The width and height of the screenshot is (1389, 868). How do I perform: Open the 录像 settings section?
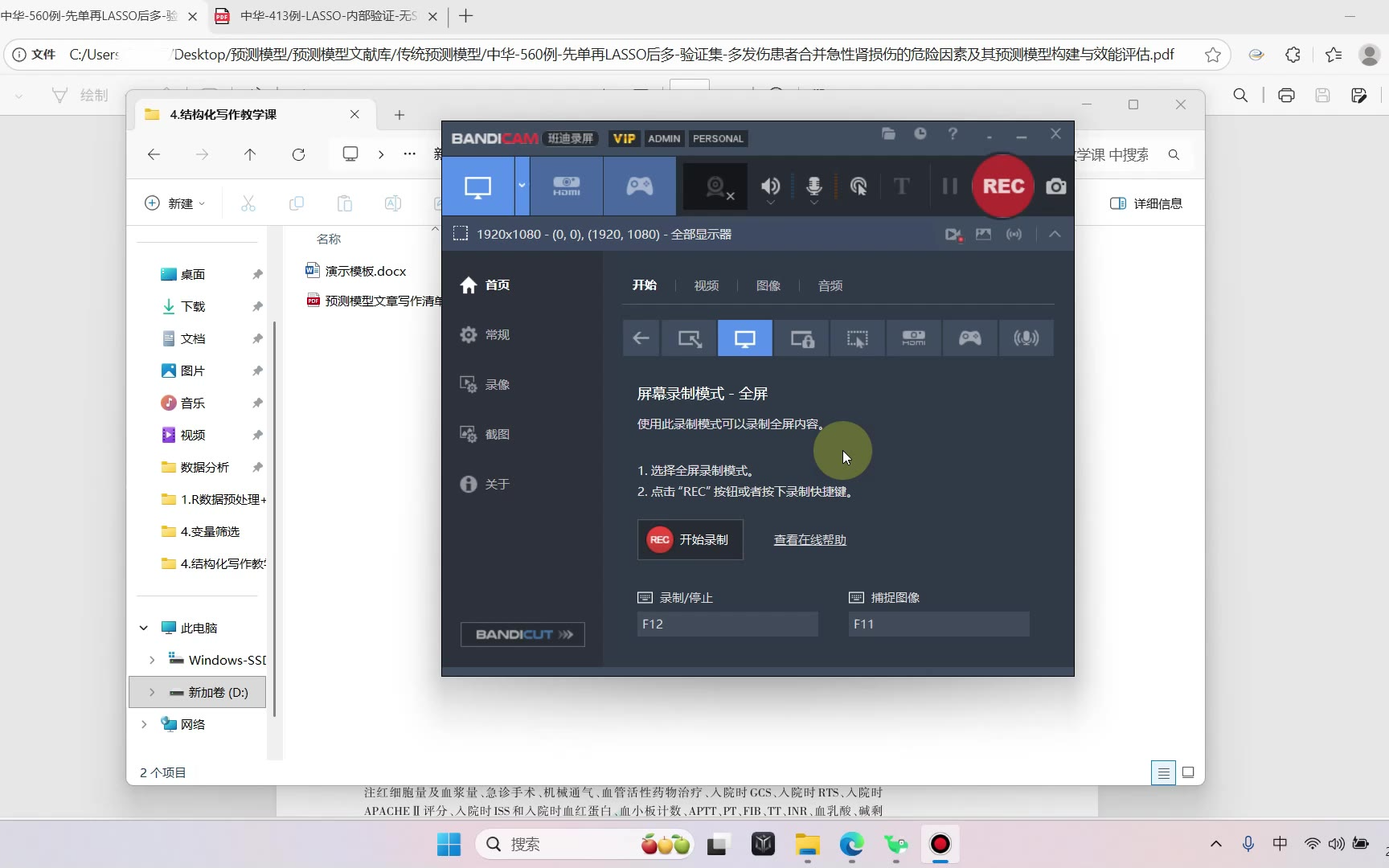497,385
